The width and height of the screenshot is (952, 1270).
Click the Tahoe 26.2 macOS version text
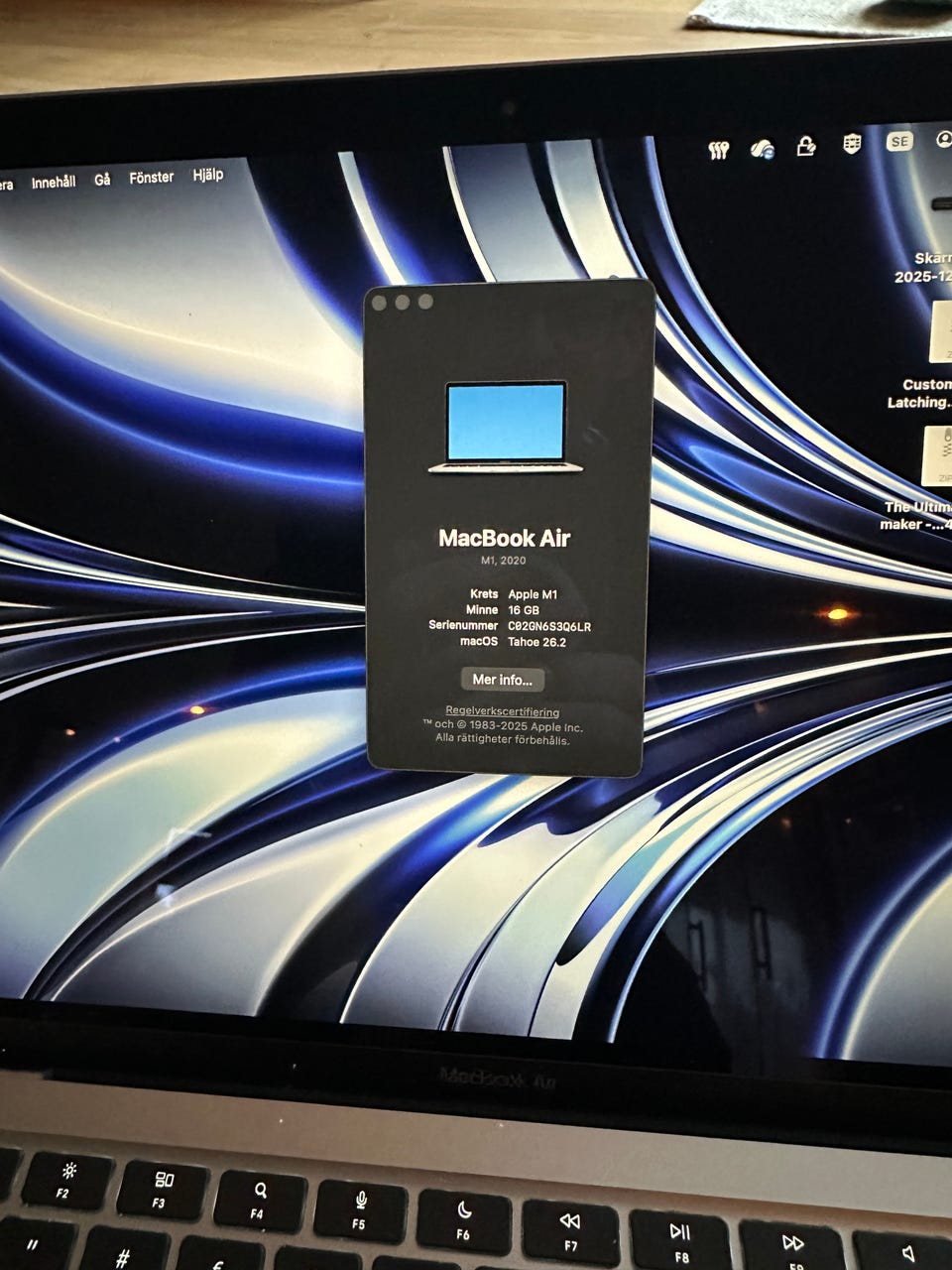click(537, 642)
